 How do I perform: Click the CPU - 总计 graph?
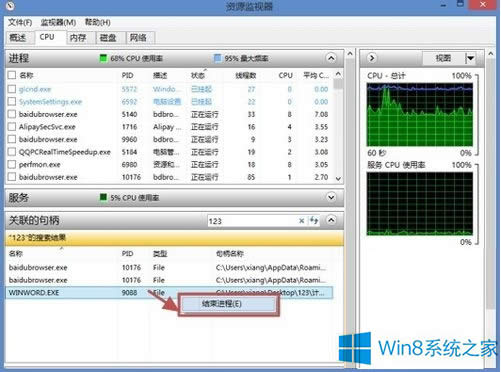[420, 115]
